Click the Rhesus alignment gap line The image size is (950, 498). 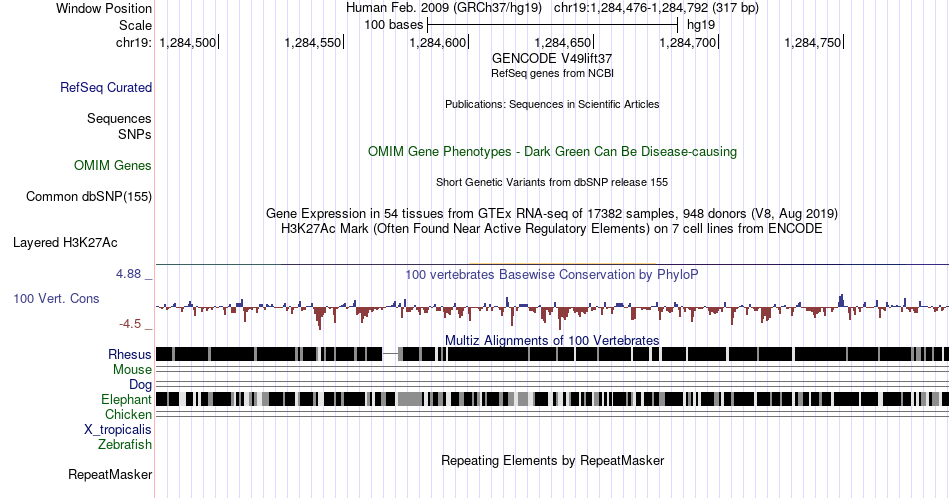point(391,354)
